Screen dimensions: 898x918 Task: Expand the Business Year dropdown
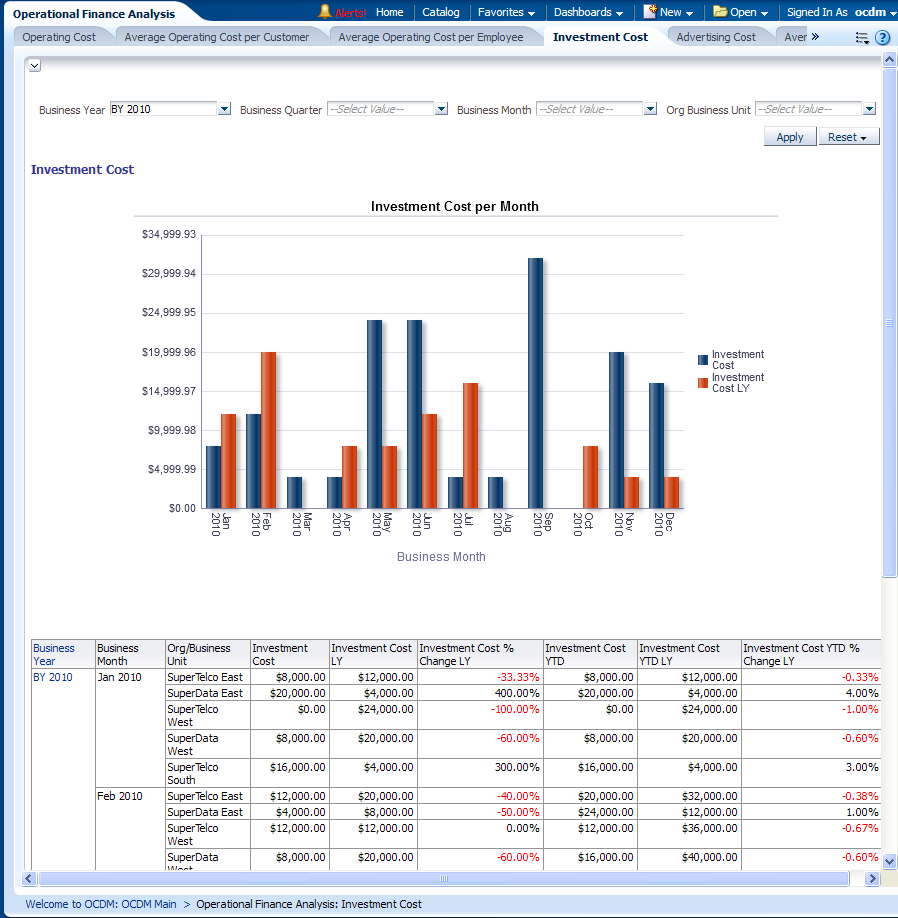pyautogui.click(x=224, y=109)
